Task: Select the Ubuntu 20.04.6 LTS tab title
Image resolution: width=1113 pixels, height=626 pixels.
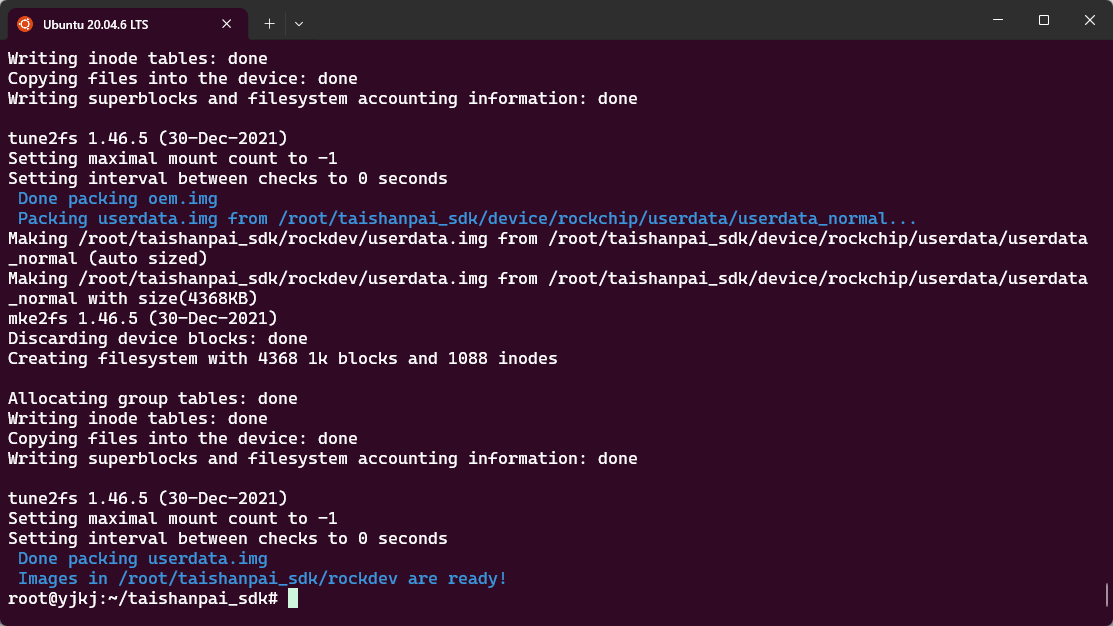Action: pos(96,24)
